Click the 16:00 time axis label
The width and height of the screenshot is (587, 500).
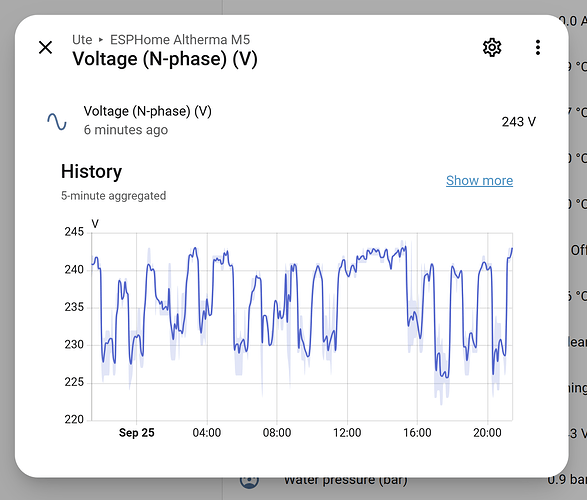tap(417, 433)
